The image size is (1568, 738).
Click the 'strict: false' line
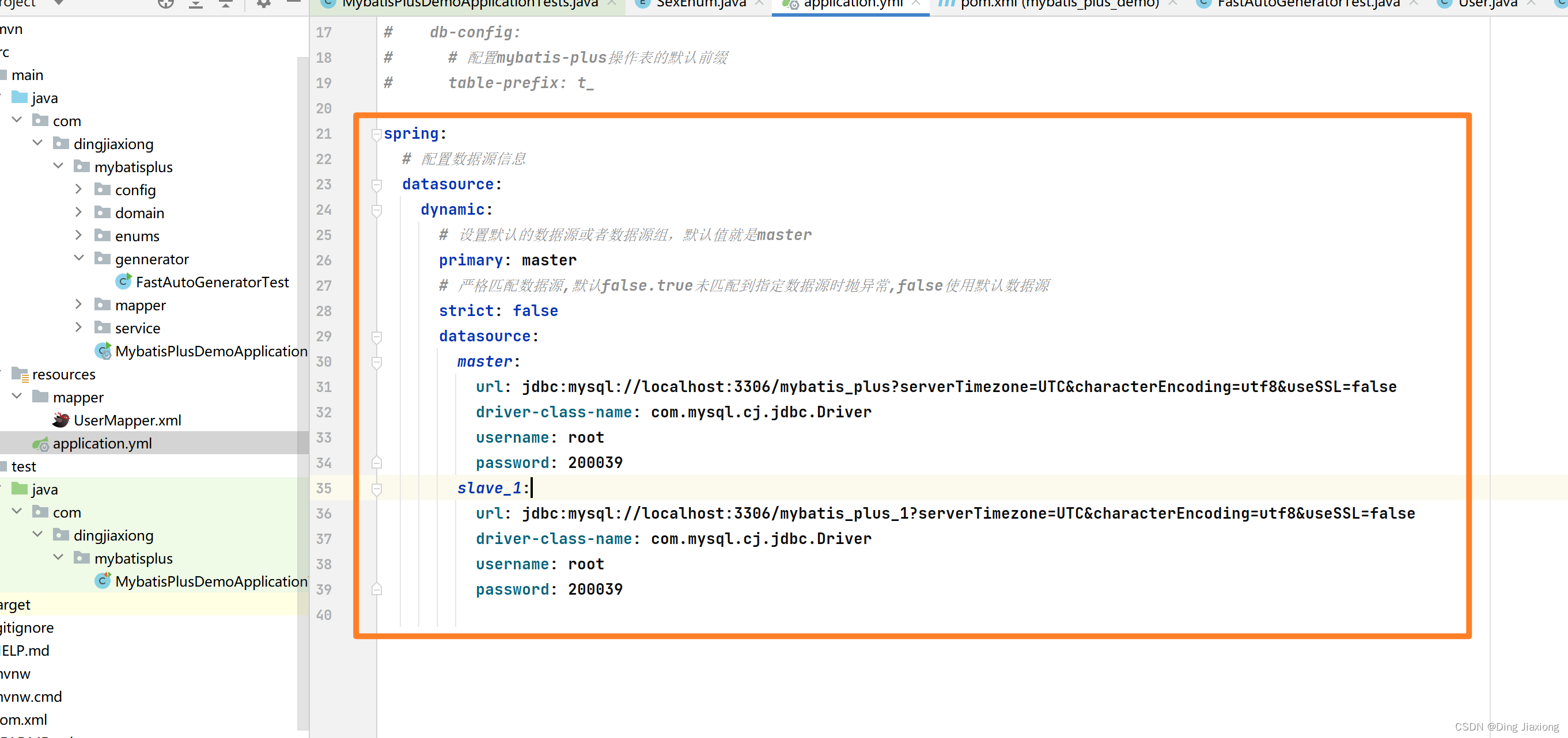[x=498, y=311]
